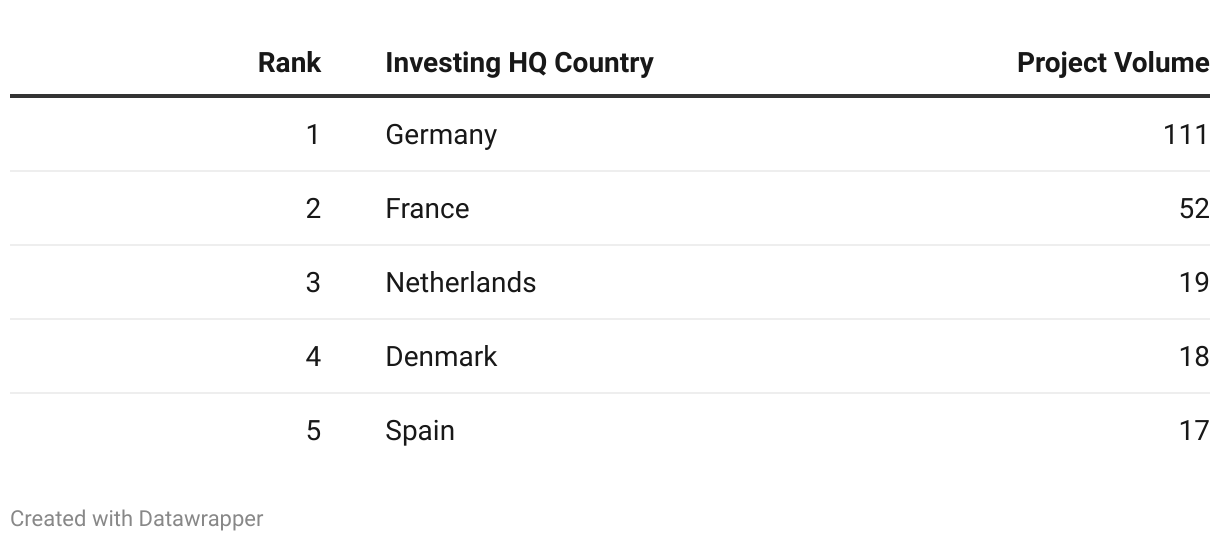Screen dimensions: 1220x542
Task: Click Germany's project volume value 111
Action: pyautogui.click(x=1186, y=134)
